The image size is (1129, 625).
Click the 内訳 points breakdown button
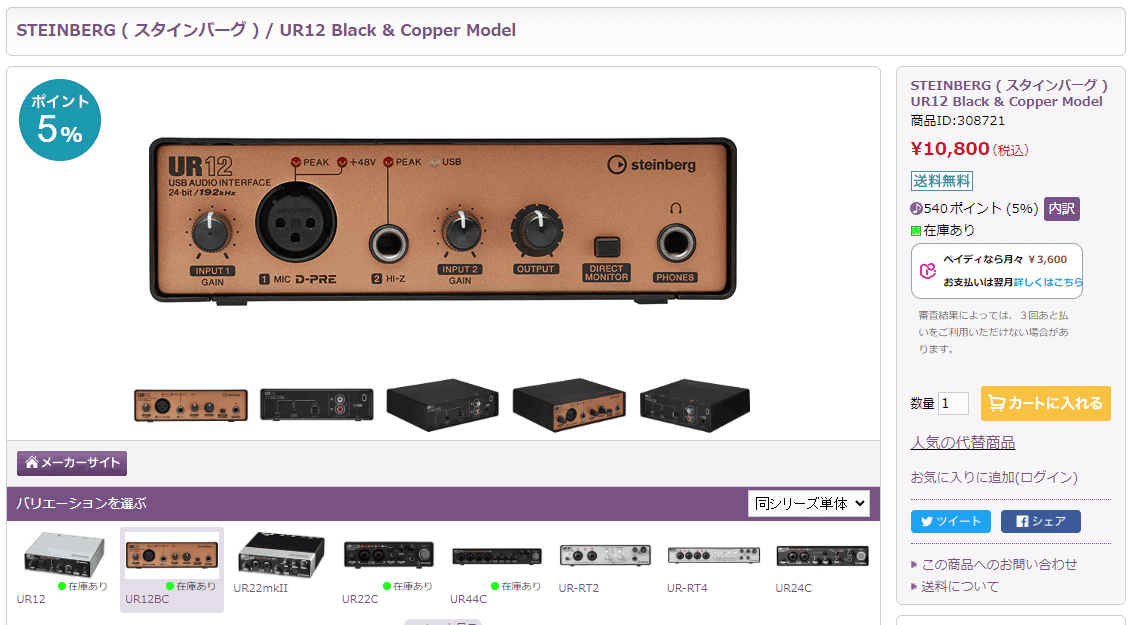[x=1061, y=209]
